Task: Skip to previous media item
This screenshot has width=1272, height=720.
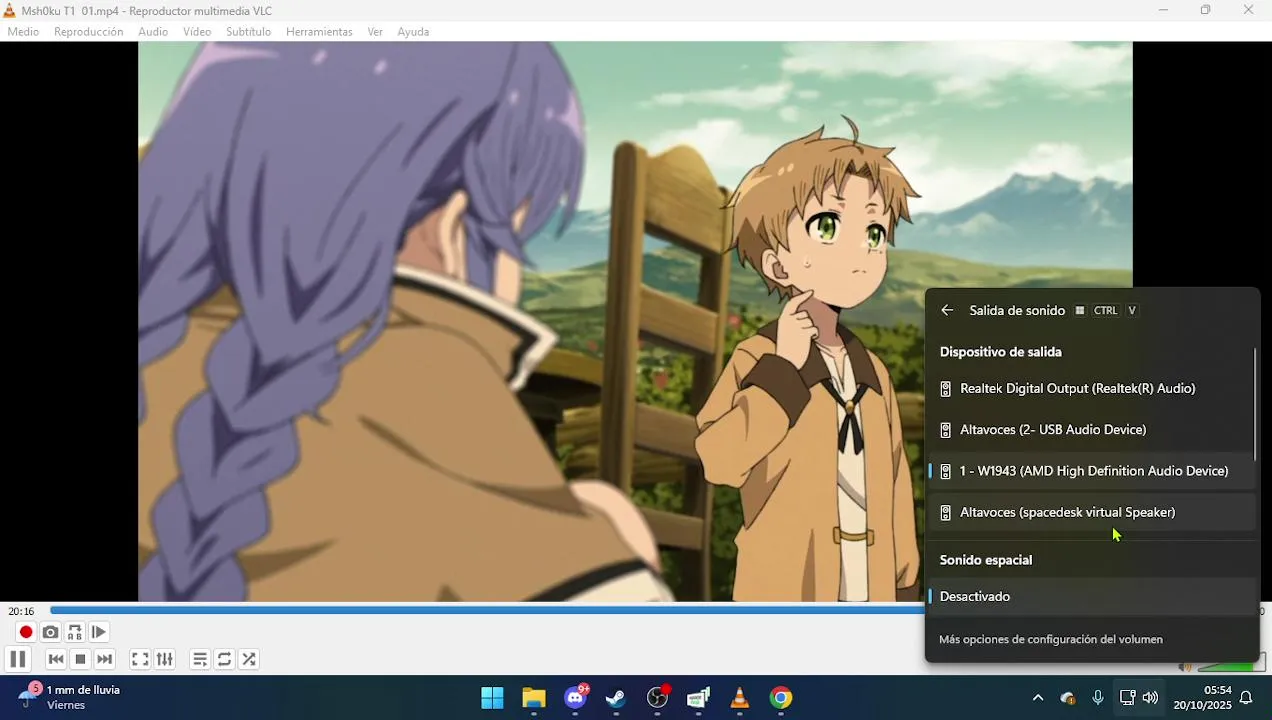Action: (56, 659)
